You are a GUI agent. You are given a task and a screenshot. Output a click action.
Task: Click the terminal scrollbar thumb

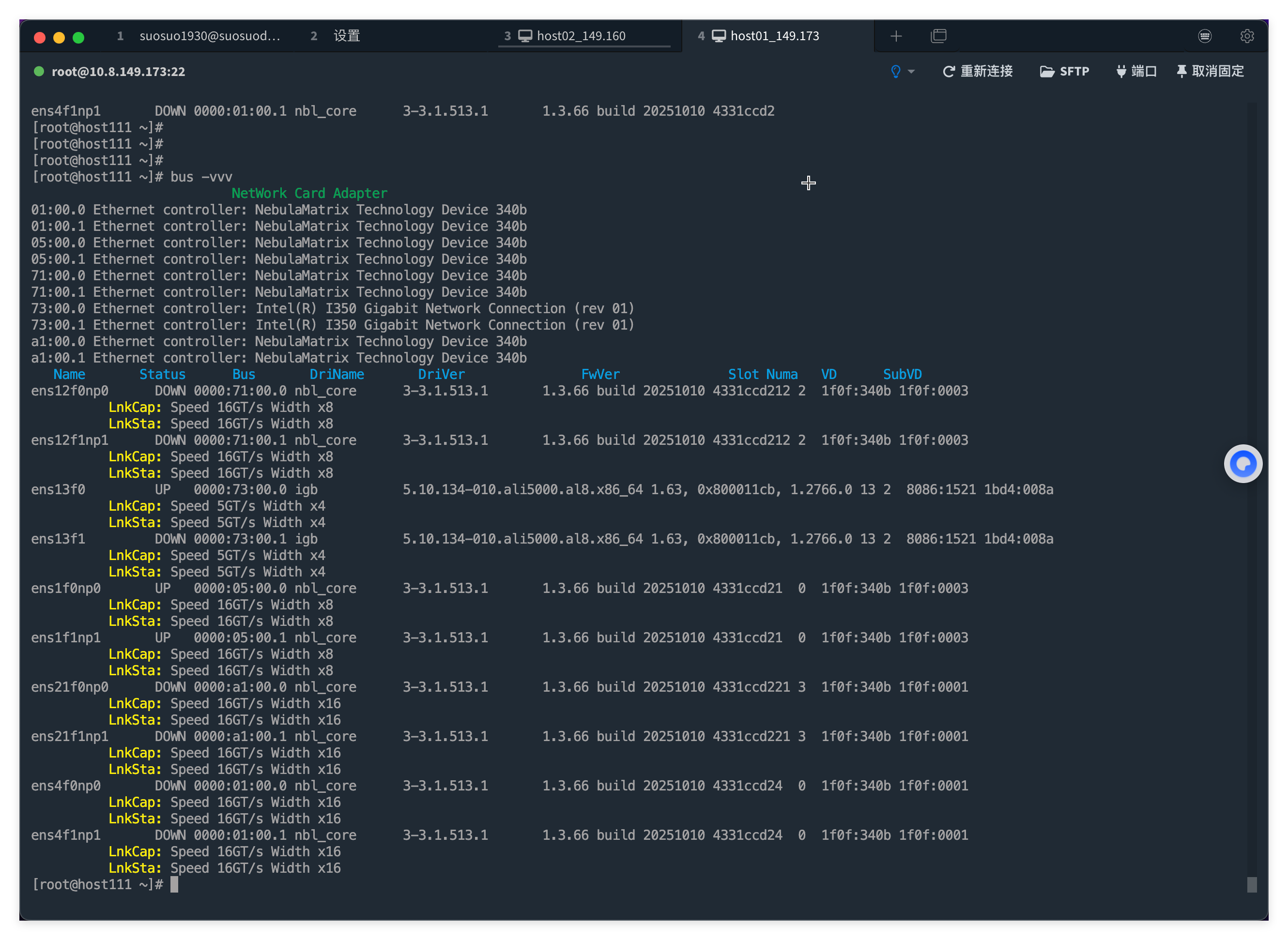[x=1252, y=884]
